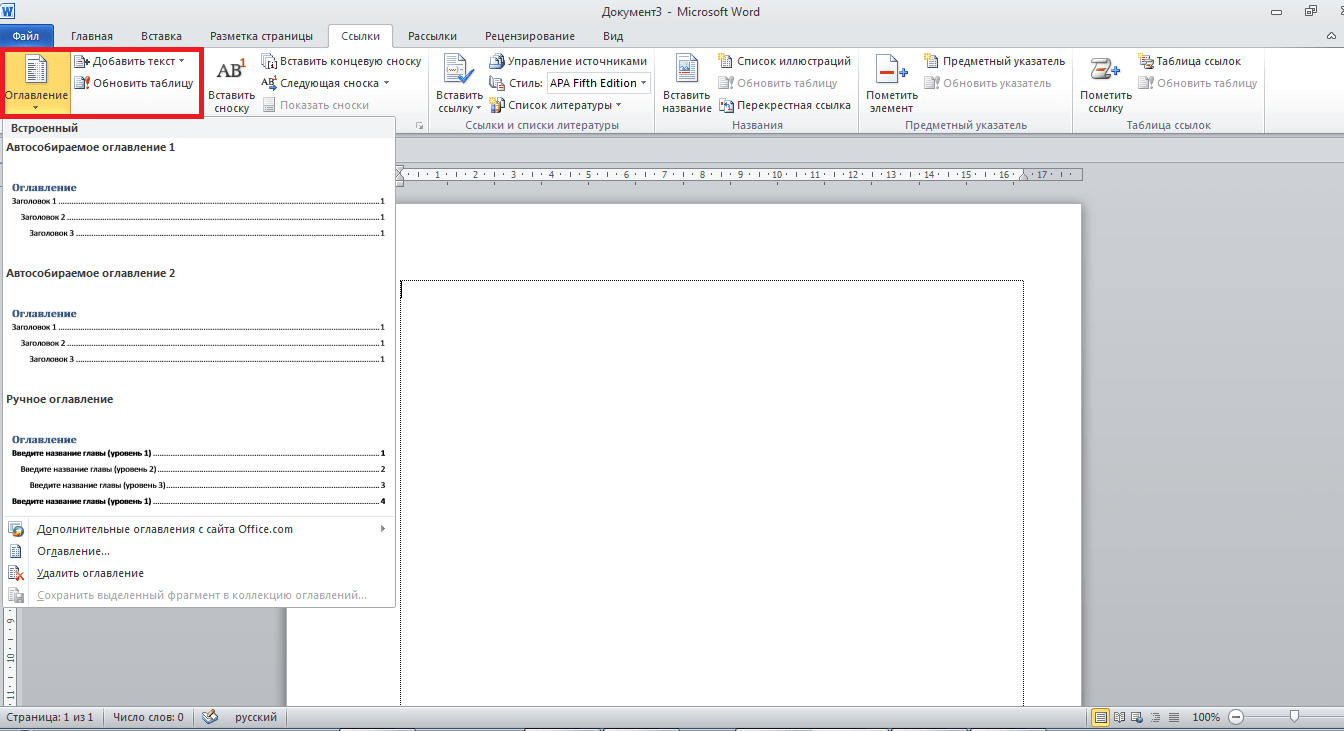Click Предметный указатель insert index
The image size is (1344, 731).
point(995,62)
